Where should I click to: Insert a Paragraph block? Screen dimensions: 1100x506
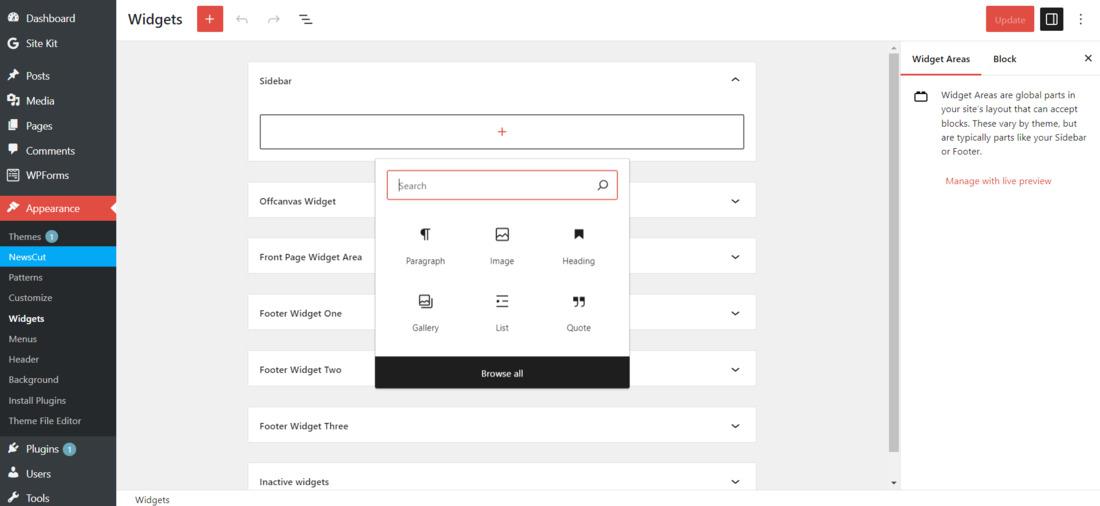(x=425, y=245)
